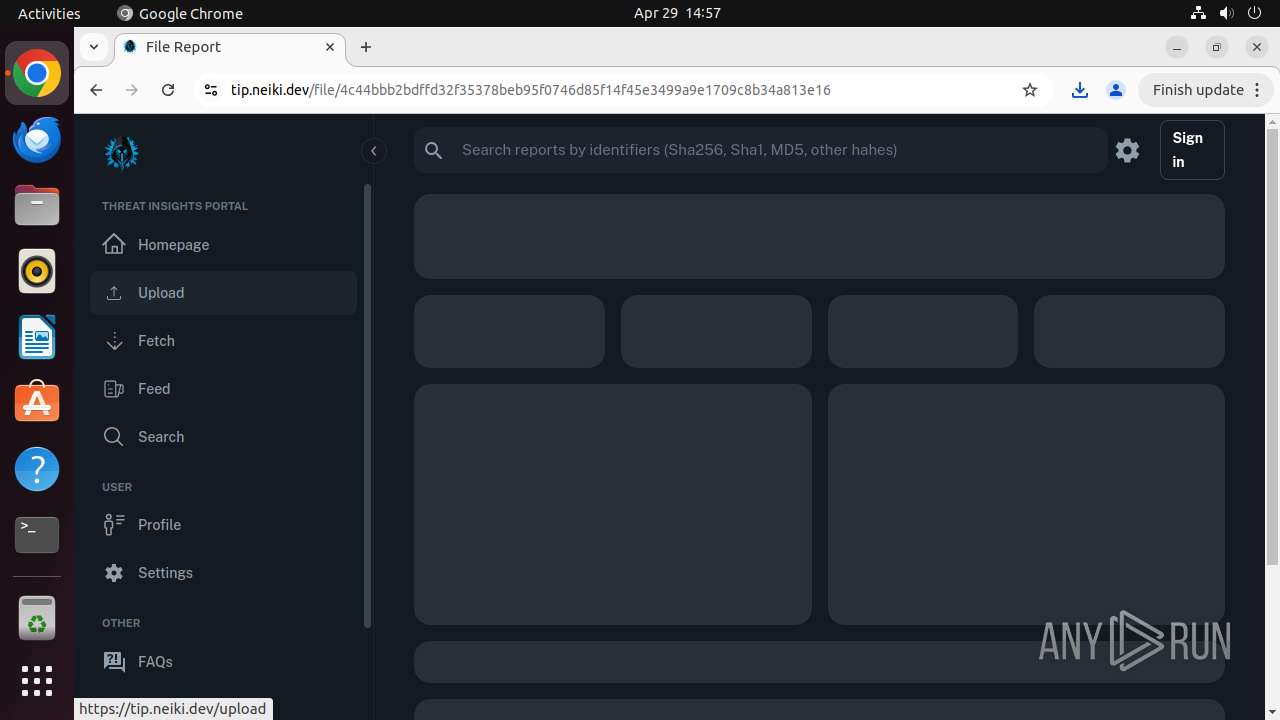Open a new tab with the plus button
This screenshot has height=720, width=1280.
366,47
